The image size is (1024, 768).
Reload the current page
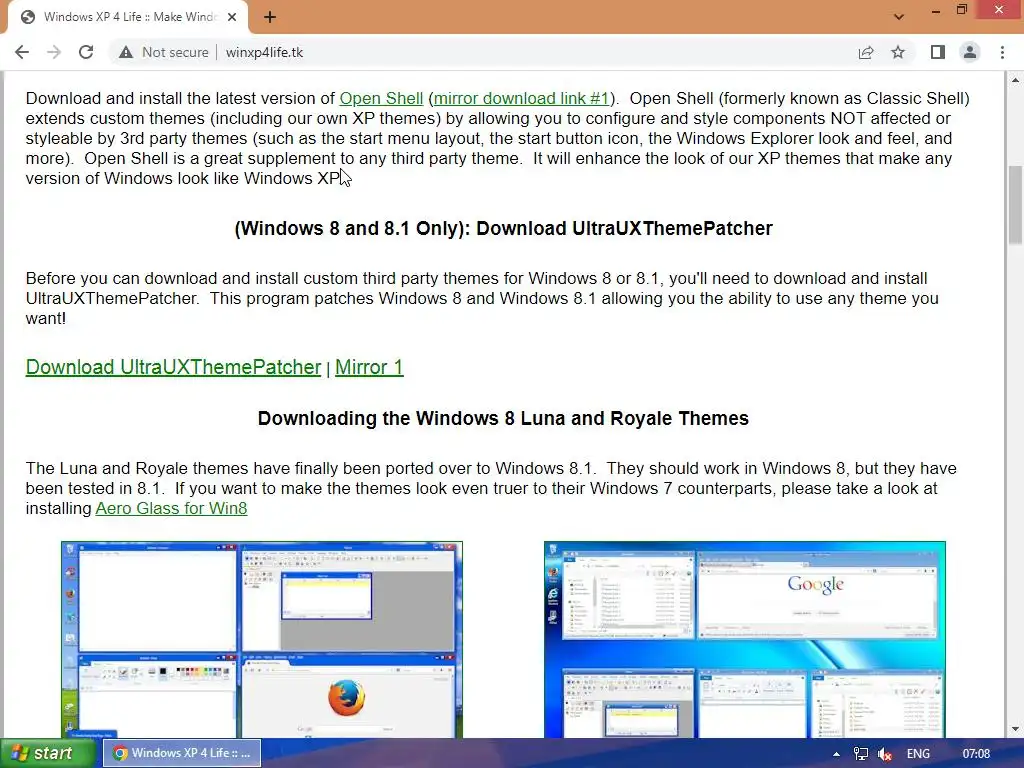(86, 52)
